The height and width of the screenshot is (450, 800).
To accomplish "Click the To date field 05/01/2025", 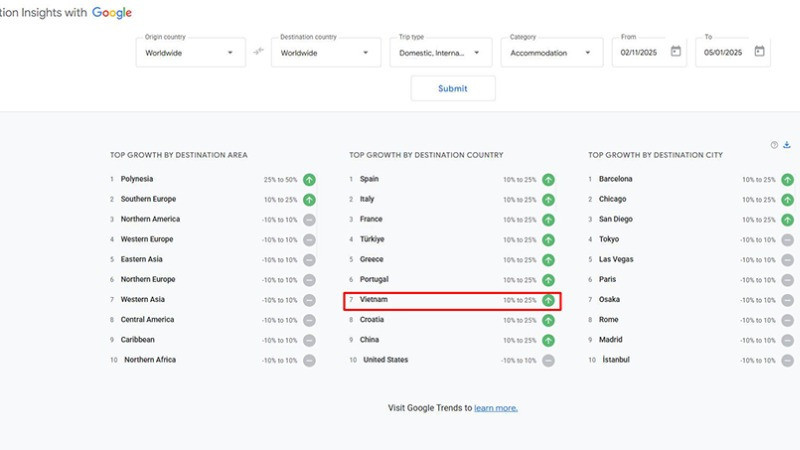I will (720, 53).
